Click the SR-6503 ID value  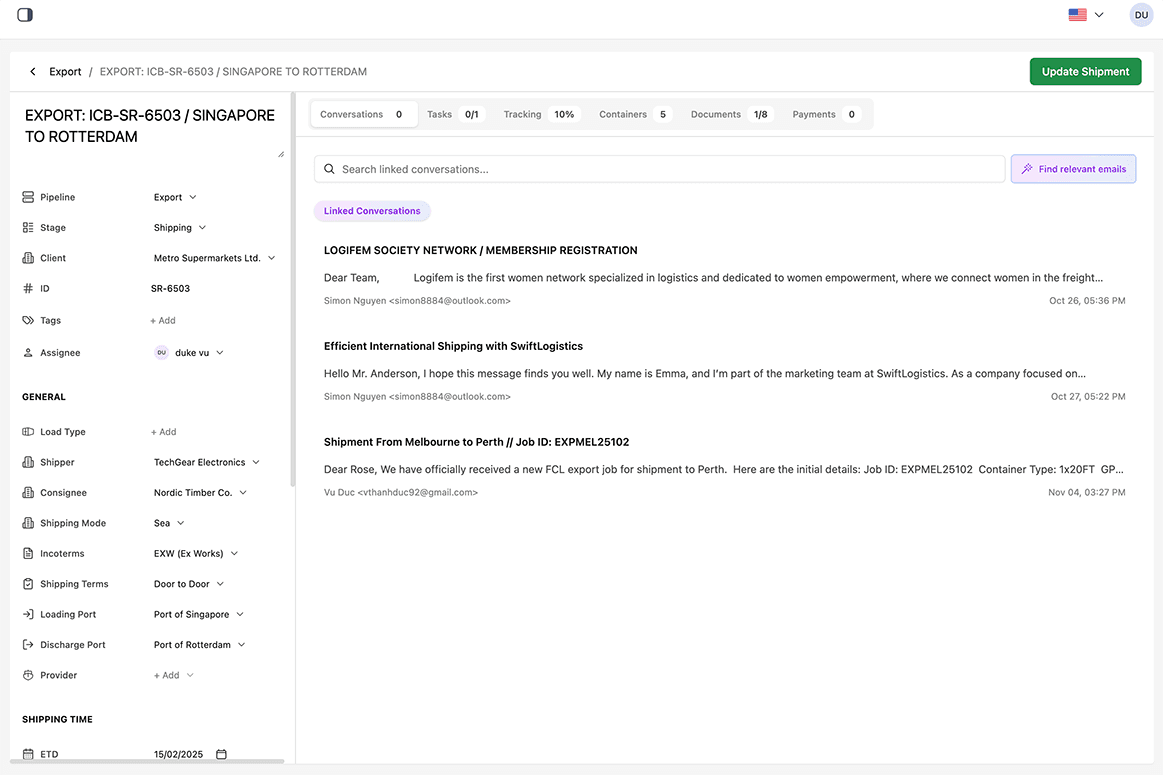pyautogui.click(x=171, y=288)
